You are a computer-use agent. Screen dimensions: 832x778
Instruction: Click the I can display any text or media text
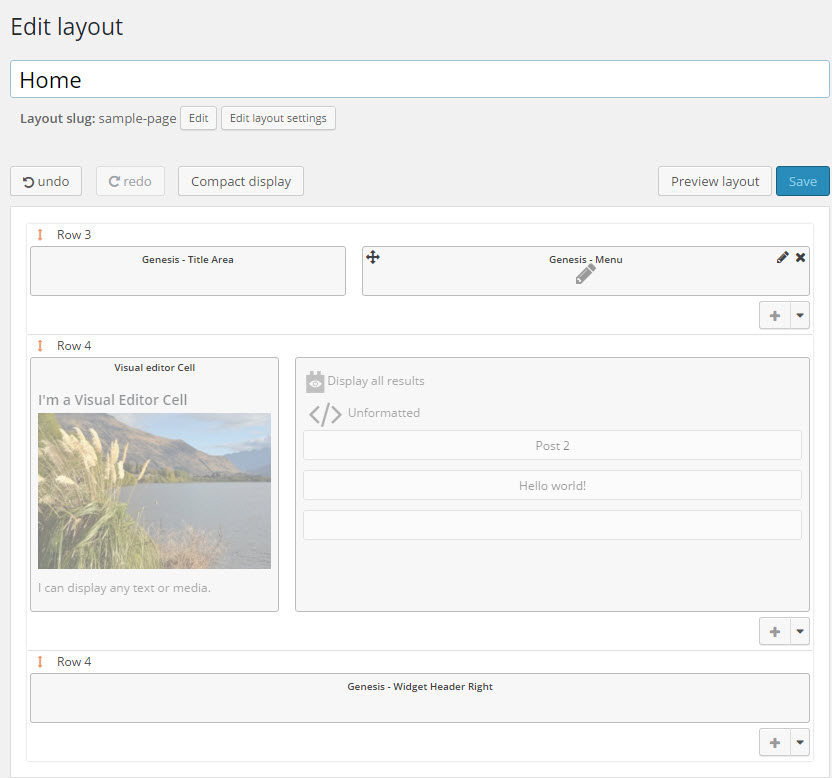click(x=124, y=588)
